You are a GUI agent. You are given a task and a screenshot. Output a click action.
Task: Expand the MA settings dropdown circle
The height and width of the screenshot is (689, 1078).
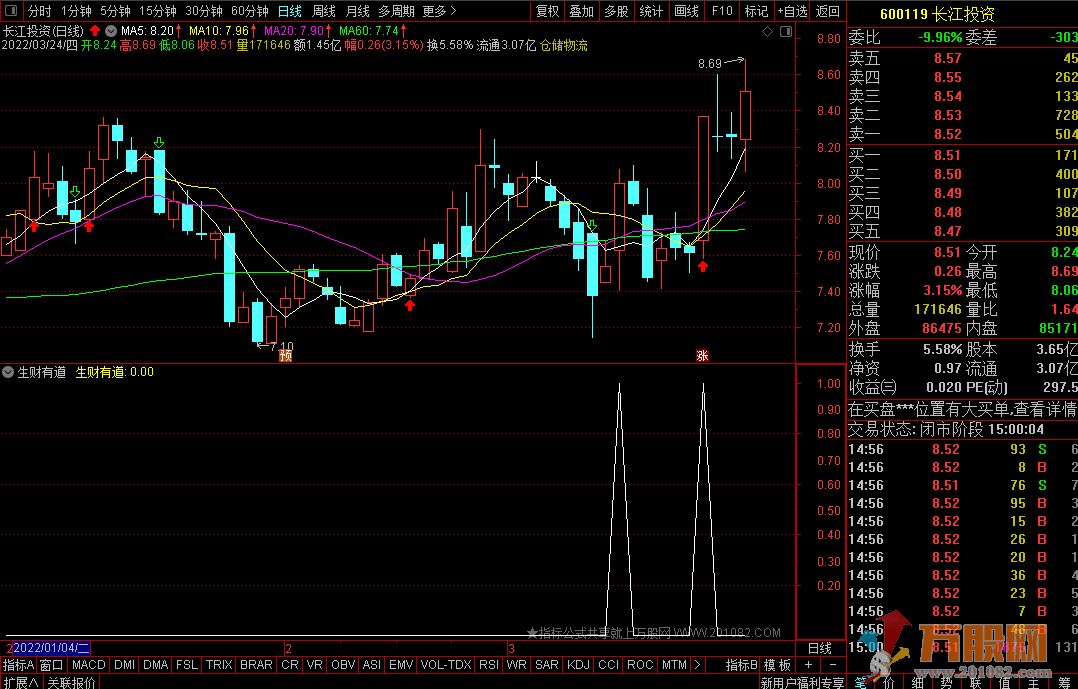pos(111,32)
